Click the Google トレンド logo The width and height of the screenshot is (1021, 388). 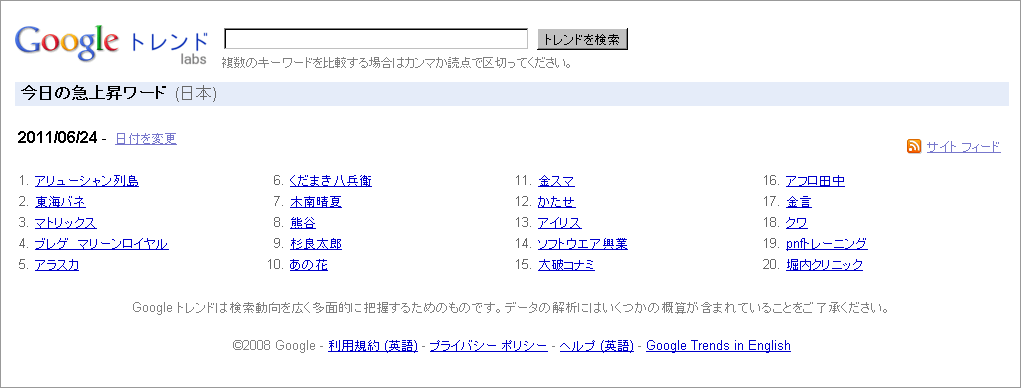pyautogui.click(x=111, y=44)
